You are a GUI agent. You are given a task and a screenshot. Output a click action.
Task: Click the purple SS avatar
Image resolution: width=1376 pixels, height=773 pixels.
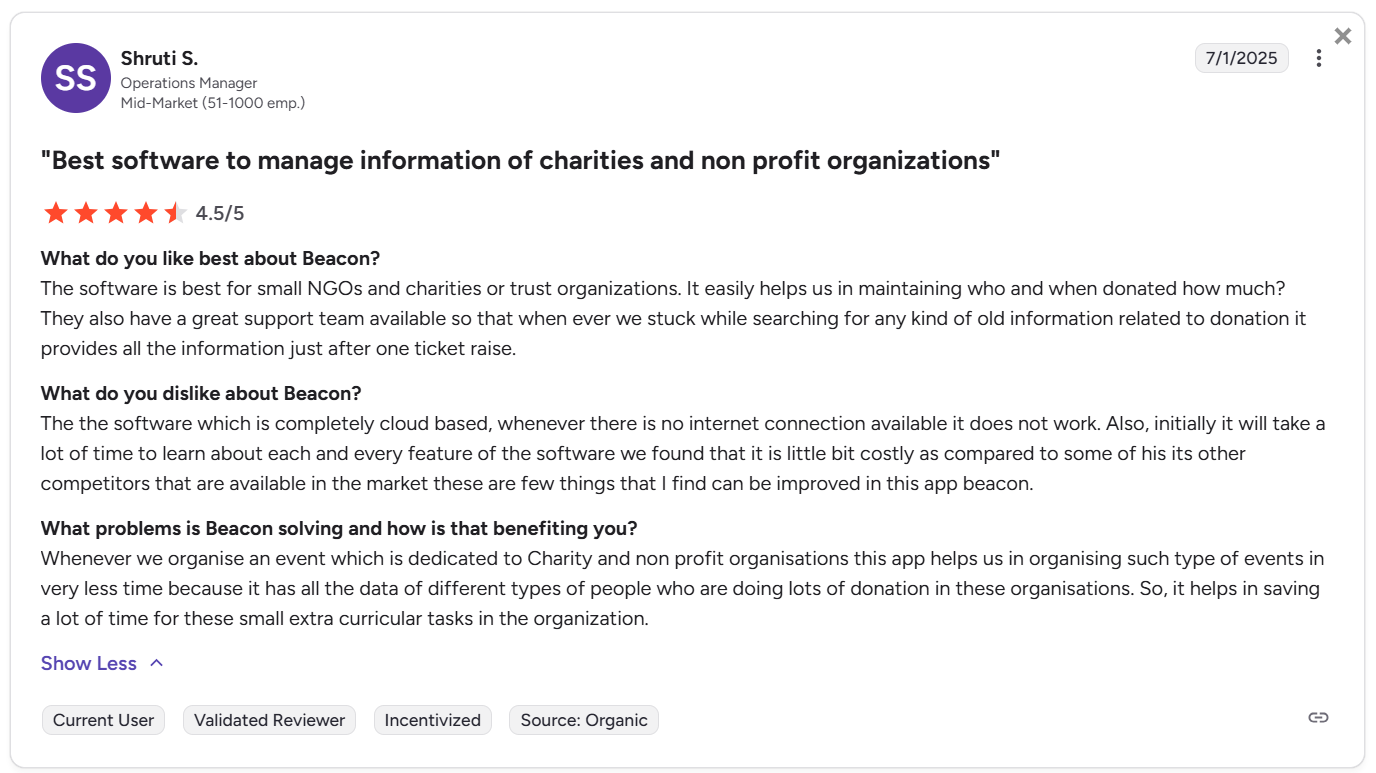76,78
